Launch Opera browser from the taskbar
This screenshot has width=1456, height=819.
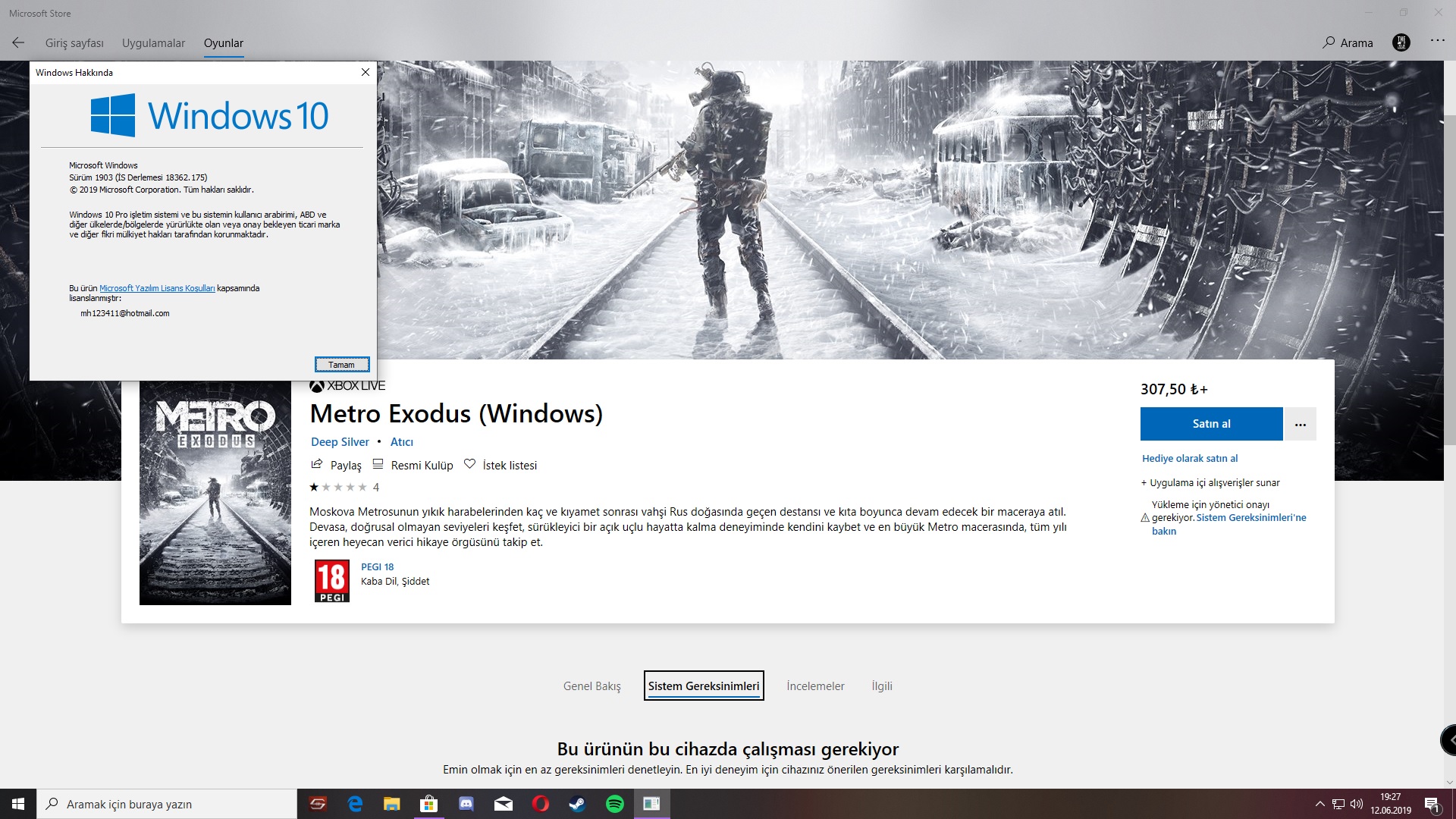(541, 804)
